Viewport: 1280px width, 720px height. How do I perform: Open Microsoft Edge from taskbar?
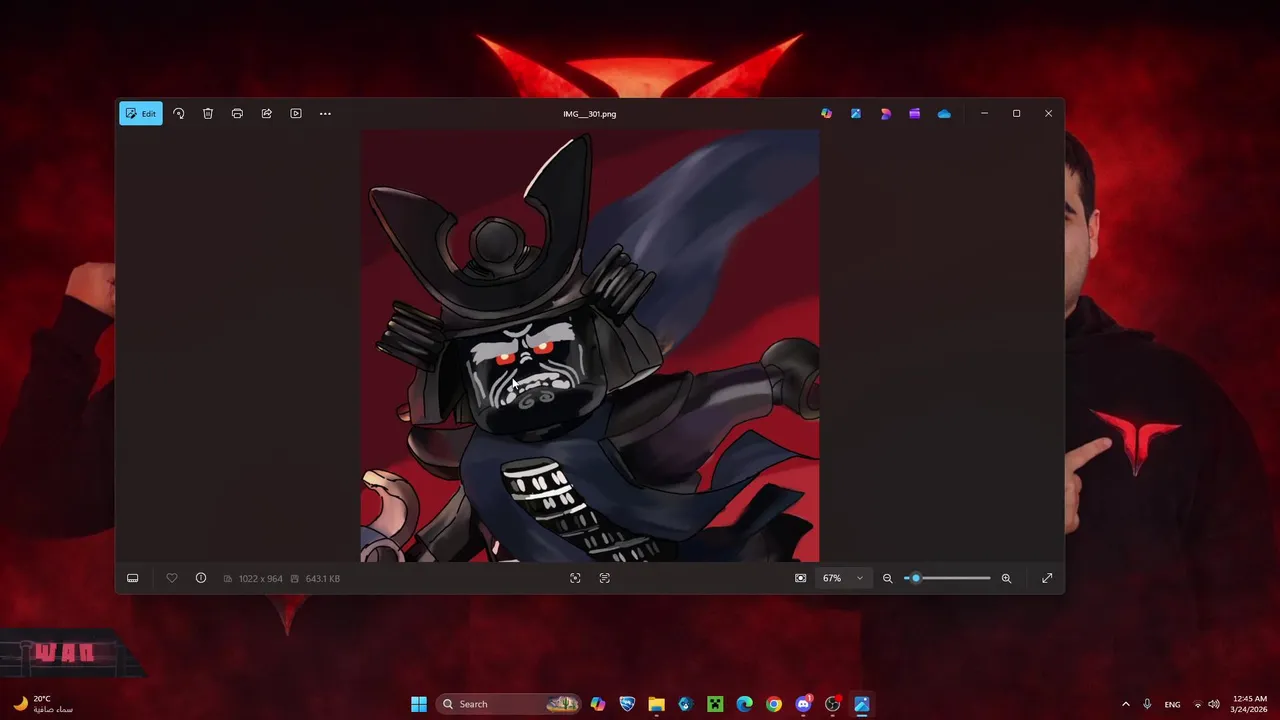click(x=744, y=704)
